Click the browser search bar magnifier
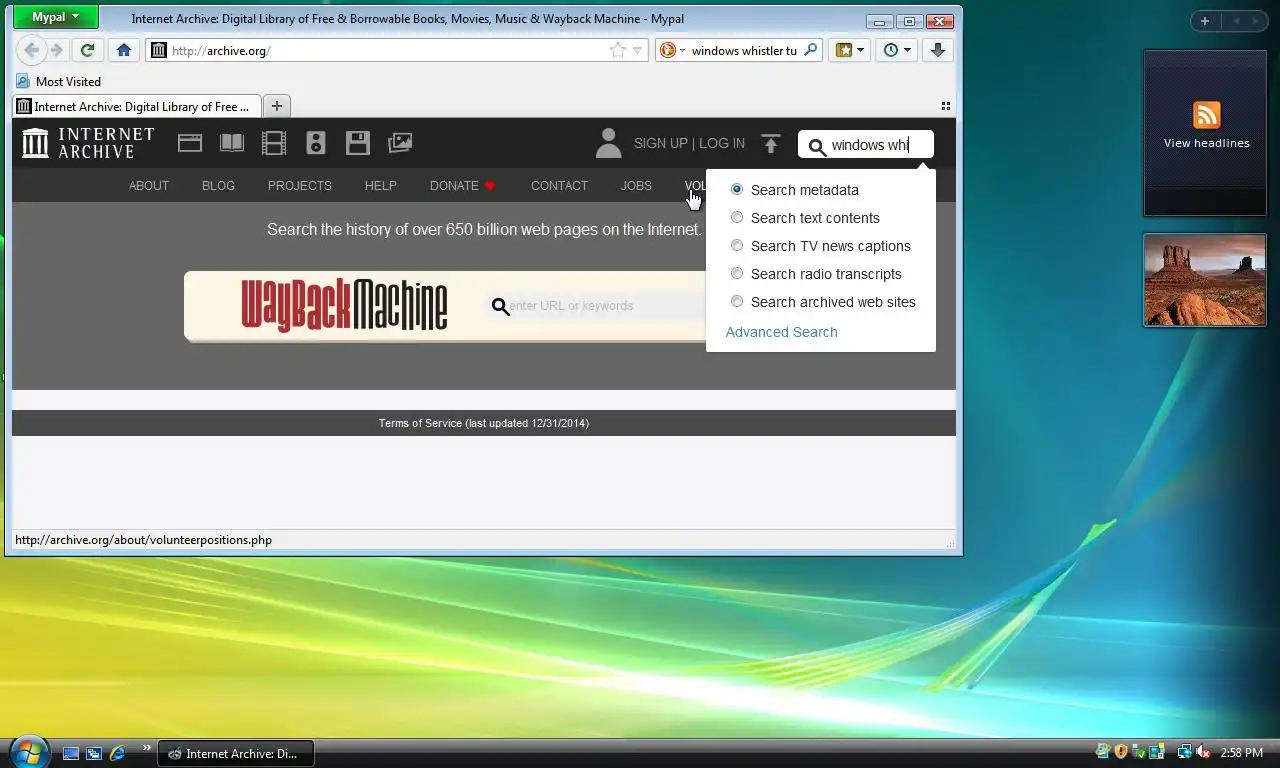 coord(810,50)
